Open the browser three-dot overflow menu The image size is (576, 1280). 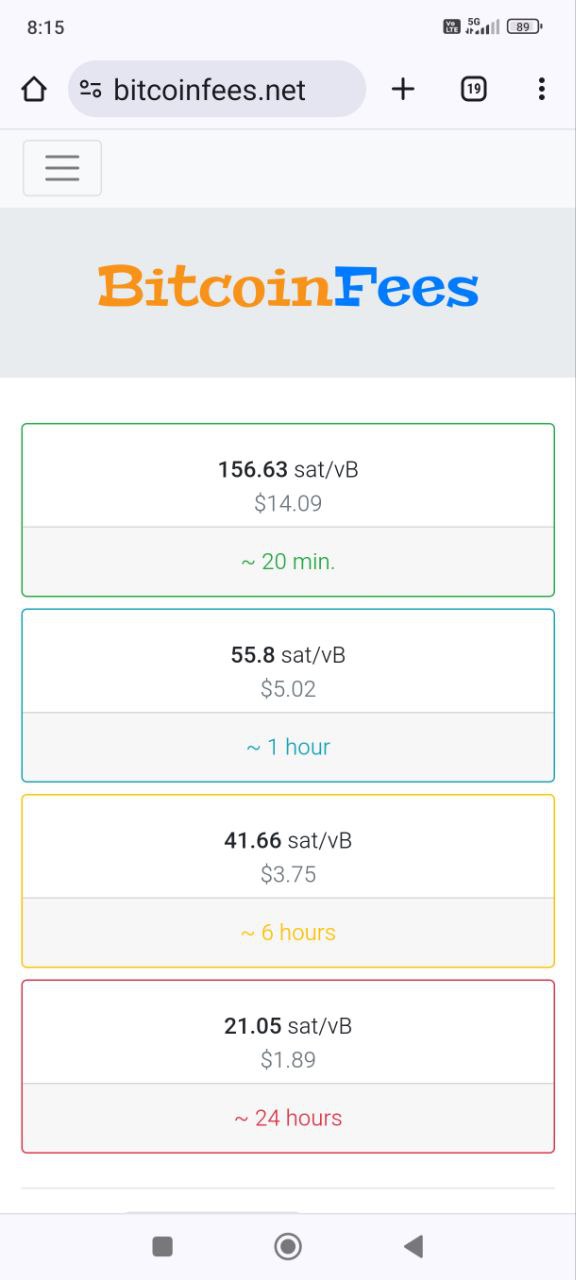point(541,89)
